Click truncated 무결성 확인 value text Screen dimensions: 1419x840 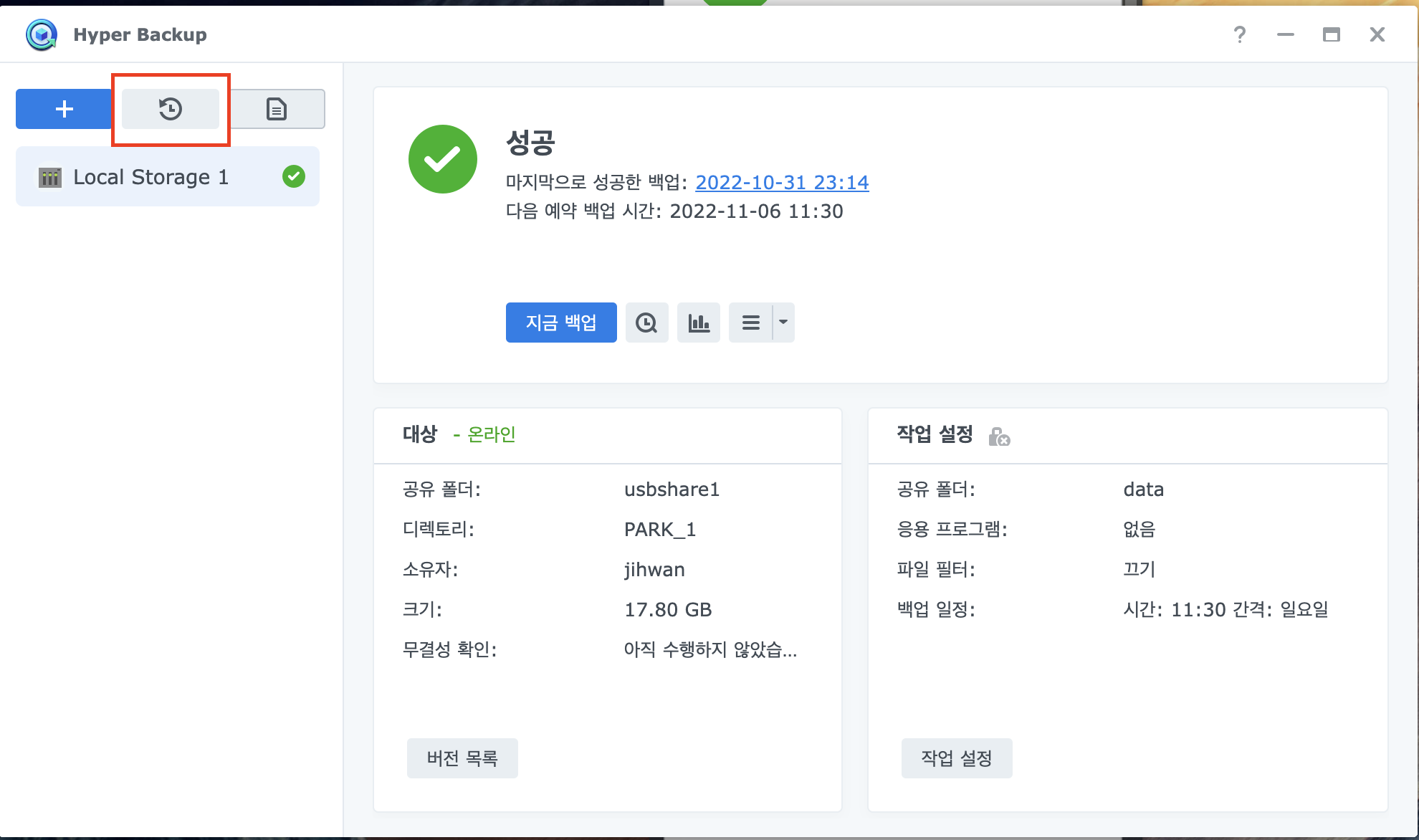click(709, 649)
